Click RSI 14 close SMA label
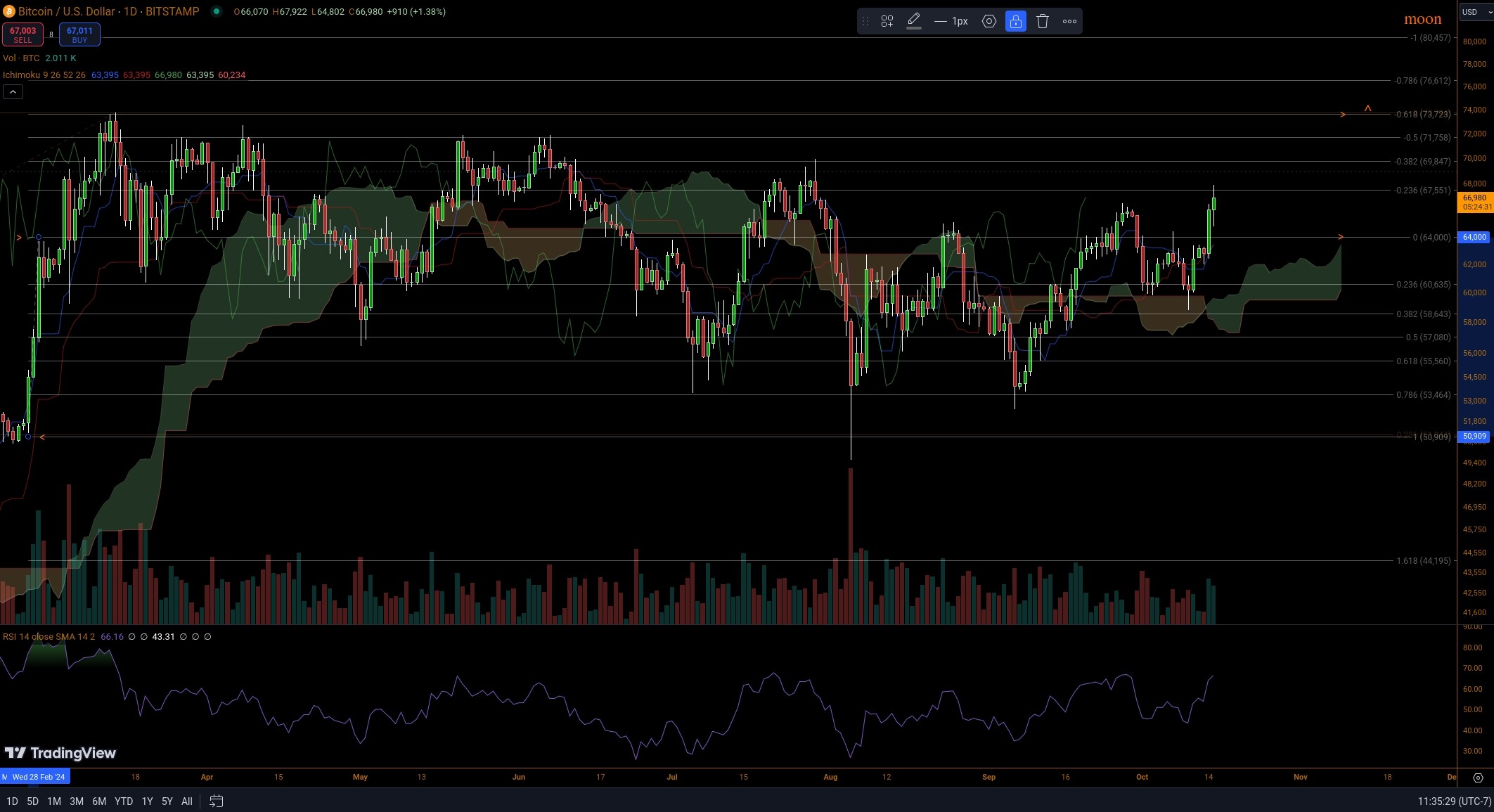 point(49,636)
